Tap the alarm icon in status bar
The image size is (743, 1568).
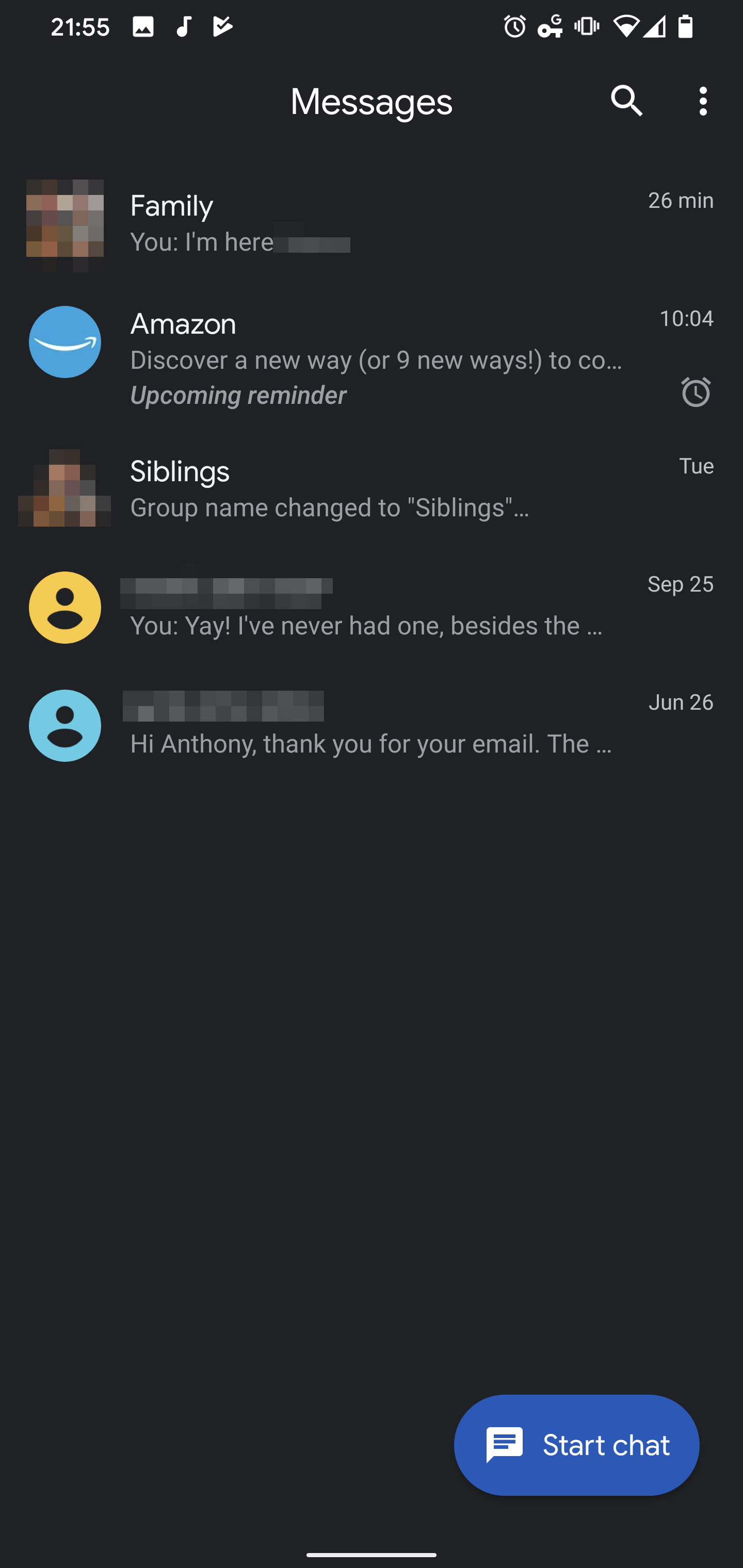pos(514,27)
